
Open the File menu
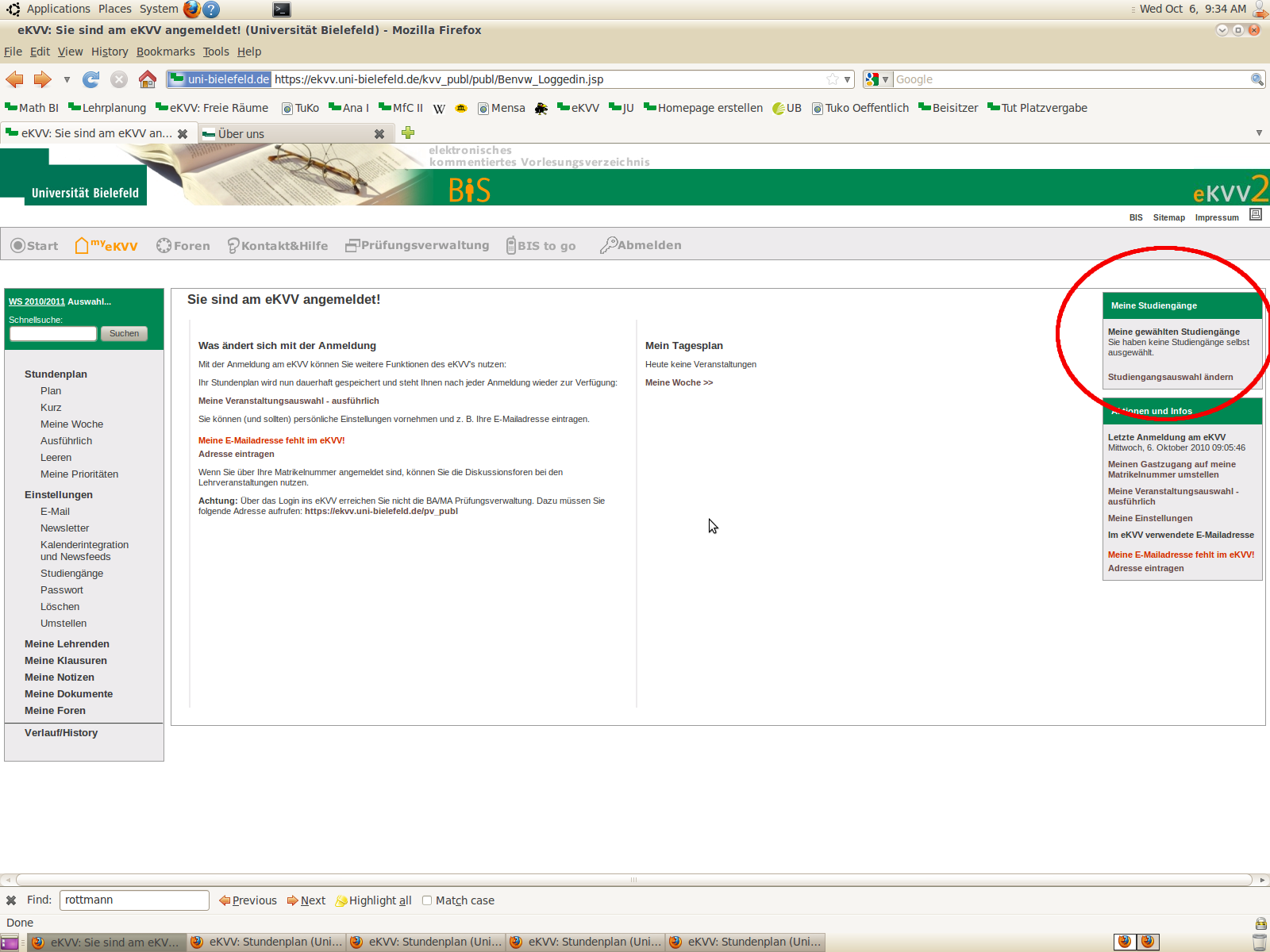click(13, 52)
